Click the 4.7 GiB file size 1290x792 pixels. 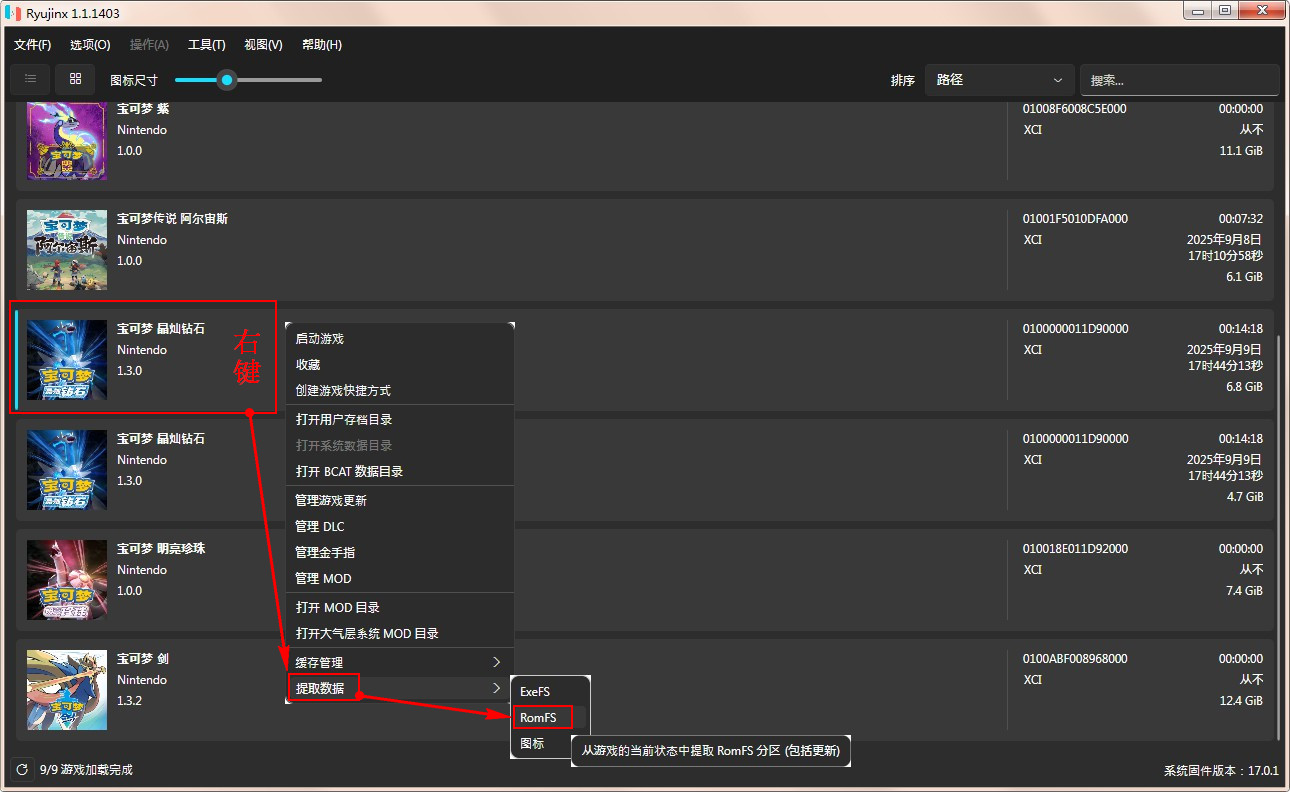tap(1244, 497)
